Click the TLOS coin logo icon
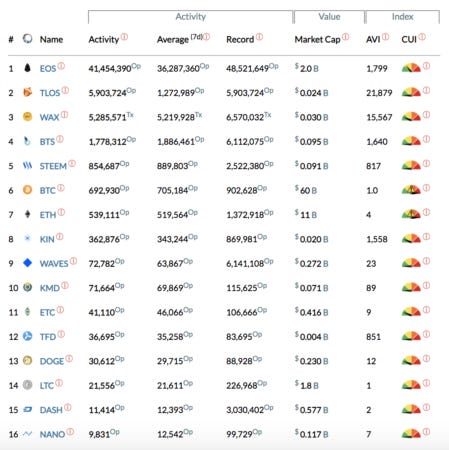Image resolution: width=449 pixels, height=450 pixels. 27,92
